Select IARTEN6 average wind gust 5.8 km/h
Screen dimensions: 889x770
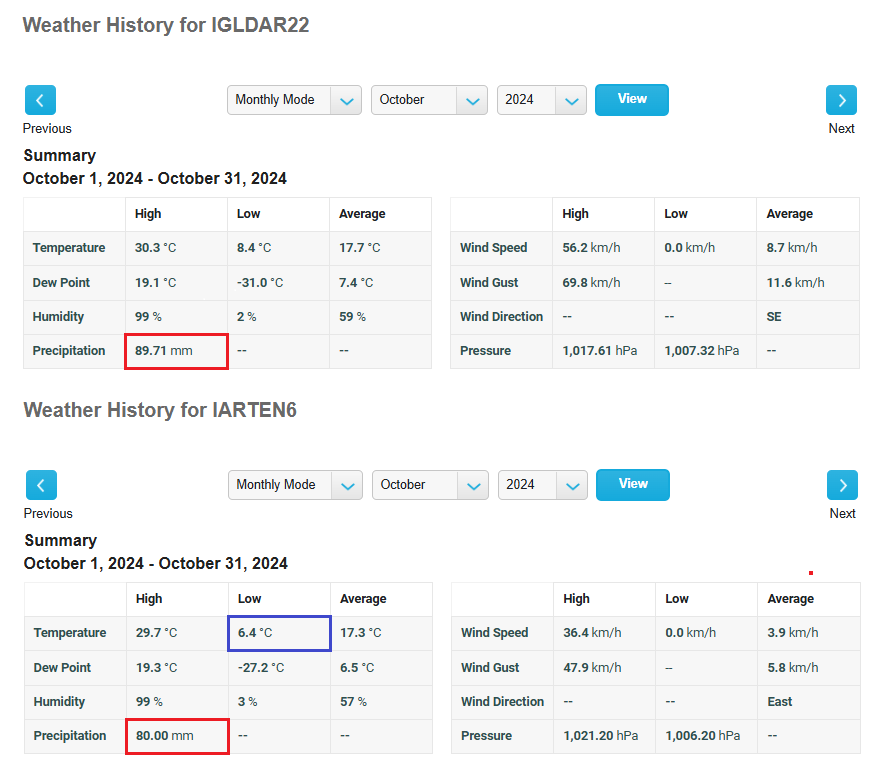tap(793, 668)
